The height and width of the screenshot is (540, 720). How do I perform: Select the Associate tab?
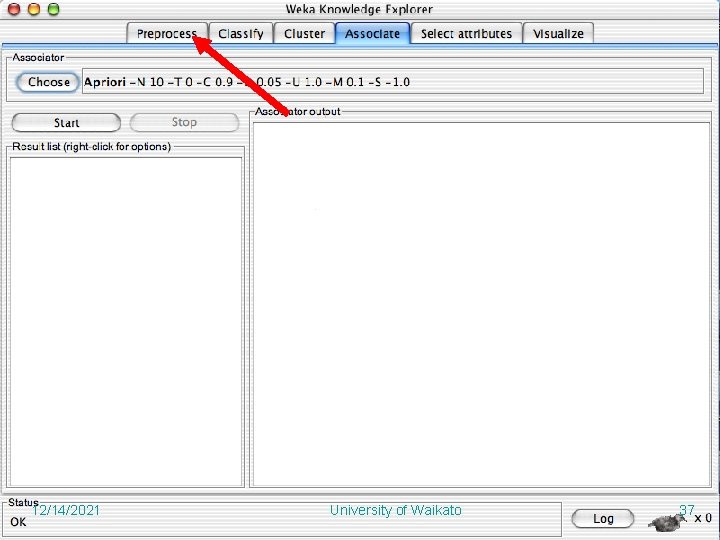coord(372,34)
